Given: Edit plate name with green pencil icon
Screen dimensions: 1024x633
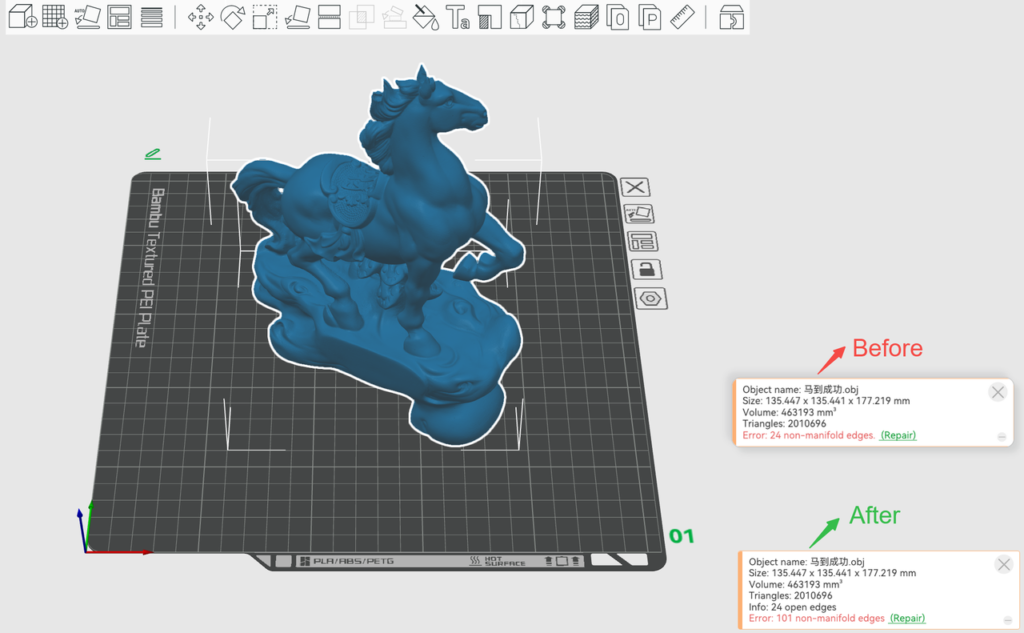Looking at the screenshot, I should [x=152, y=154].
